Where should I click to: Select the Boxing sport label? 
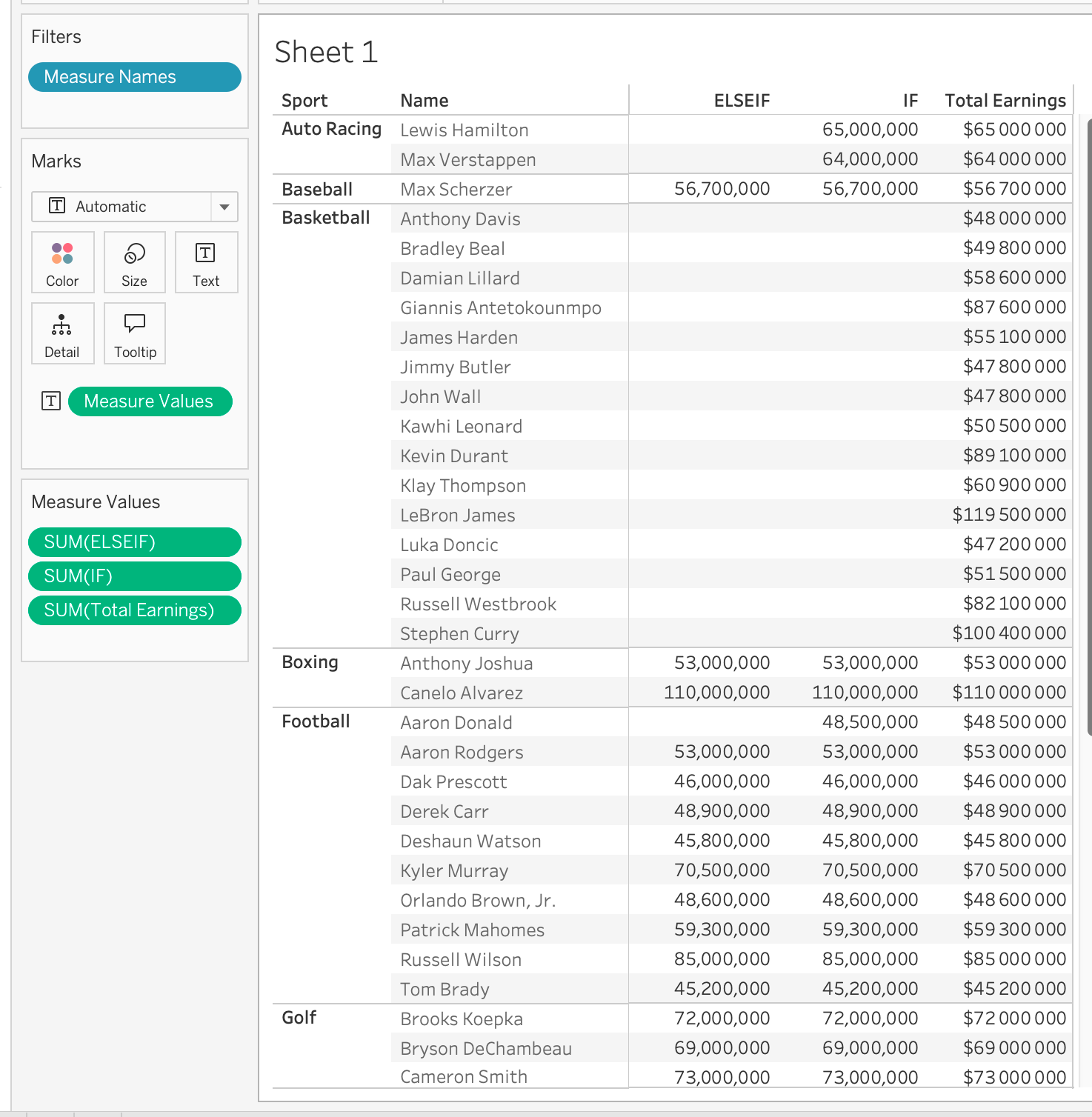310,662
